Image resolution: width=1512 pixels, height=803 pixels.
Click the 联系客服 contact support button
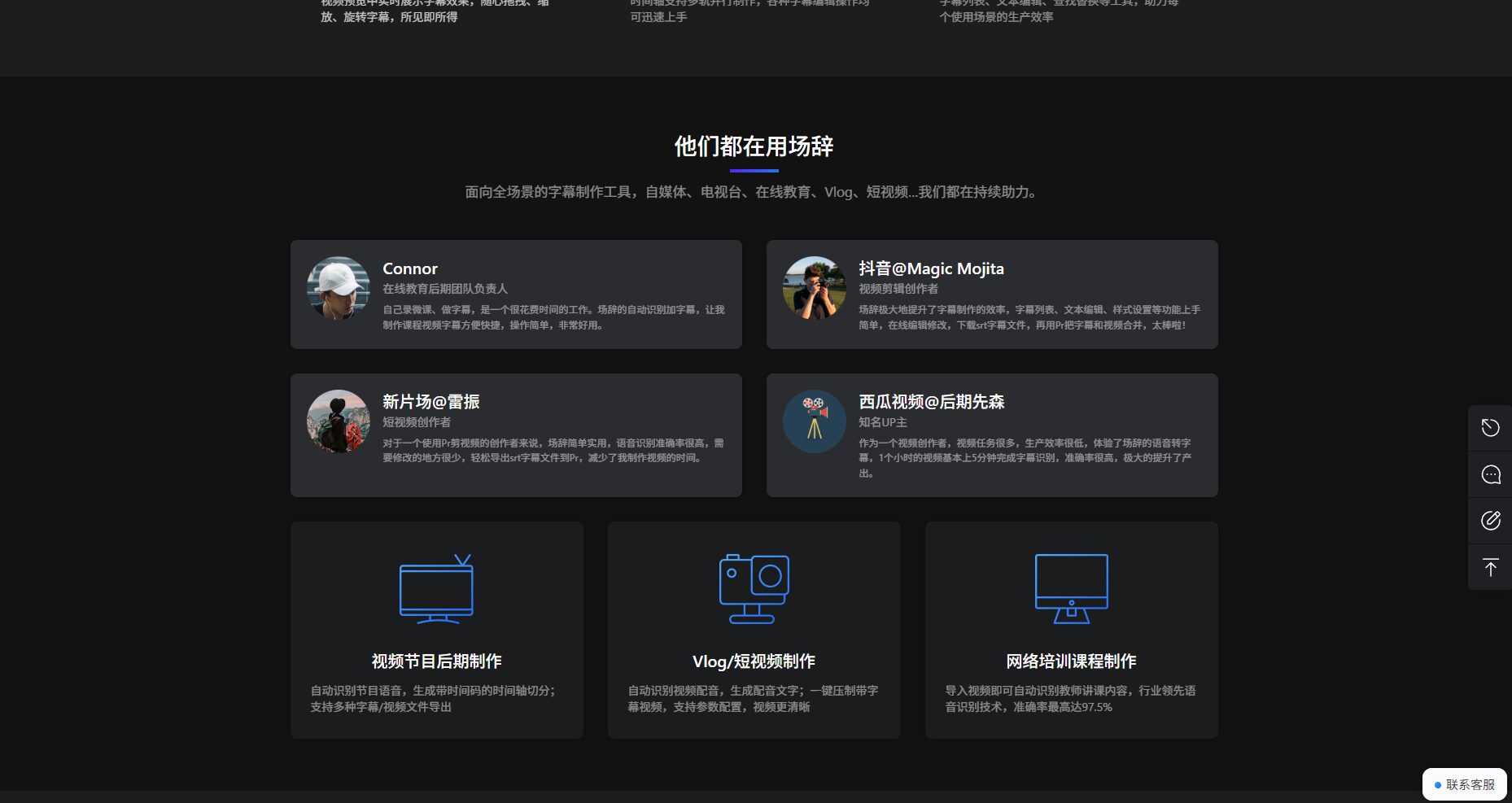[1464, 784]
